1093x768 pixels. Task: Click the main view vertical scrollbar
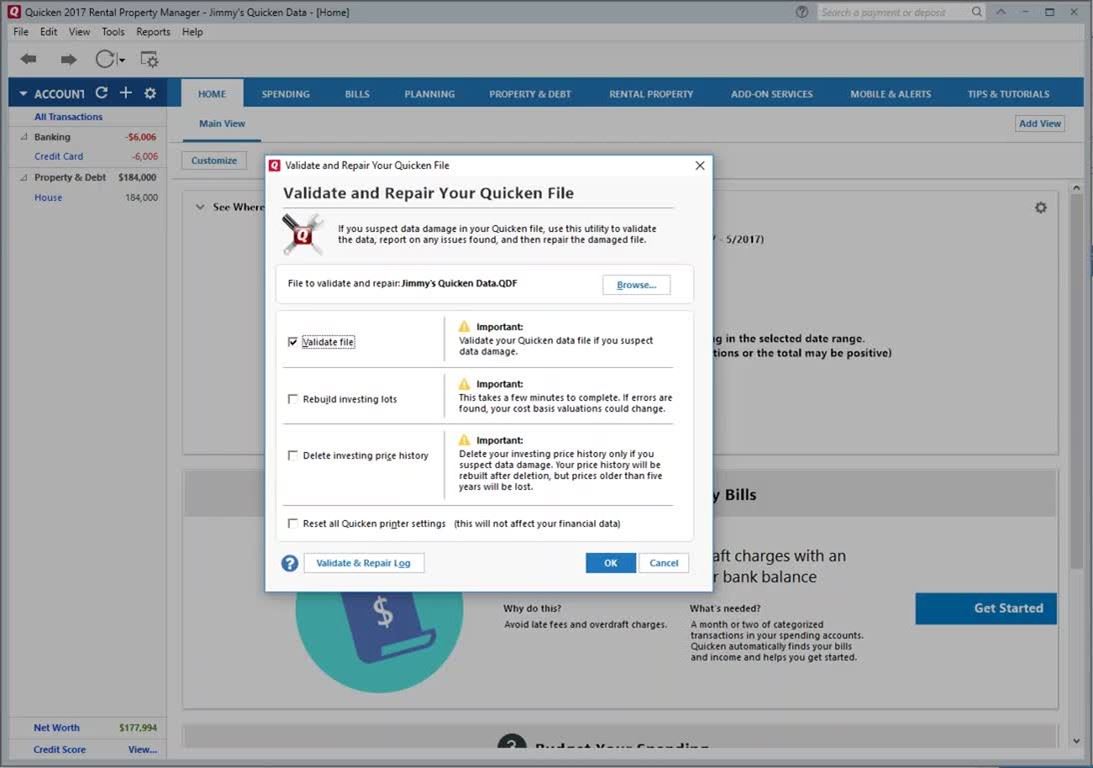(1076, 400)
